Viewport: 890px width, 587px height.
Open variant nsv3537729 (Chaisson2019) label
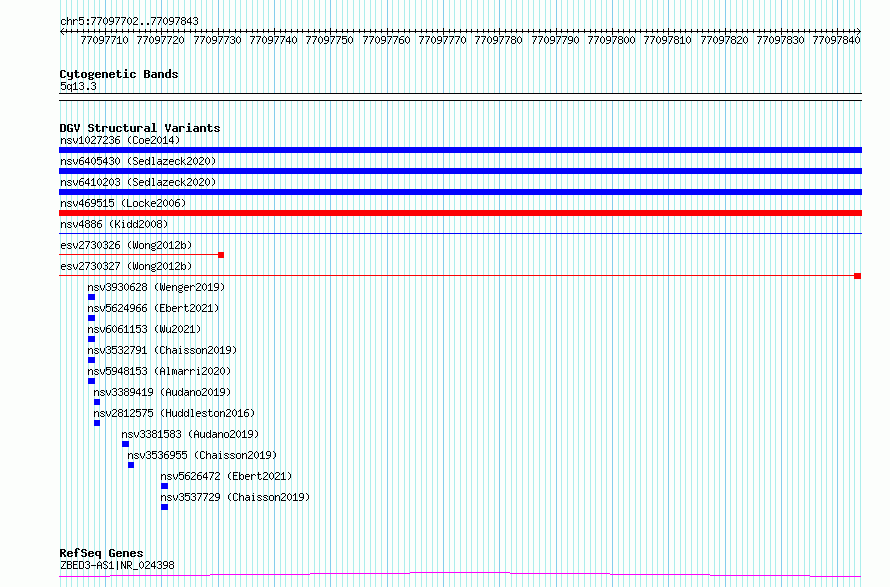click(236, 497)
